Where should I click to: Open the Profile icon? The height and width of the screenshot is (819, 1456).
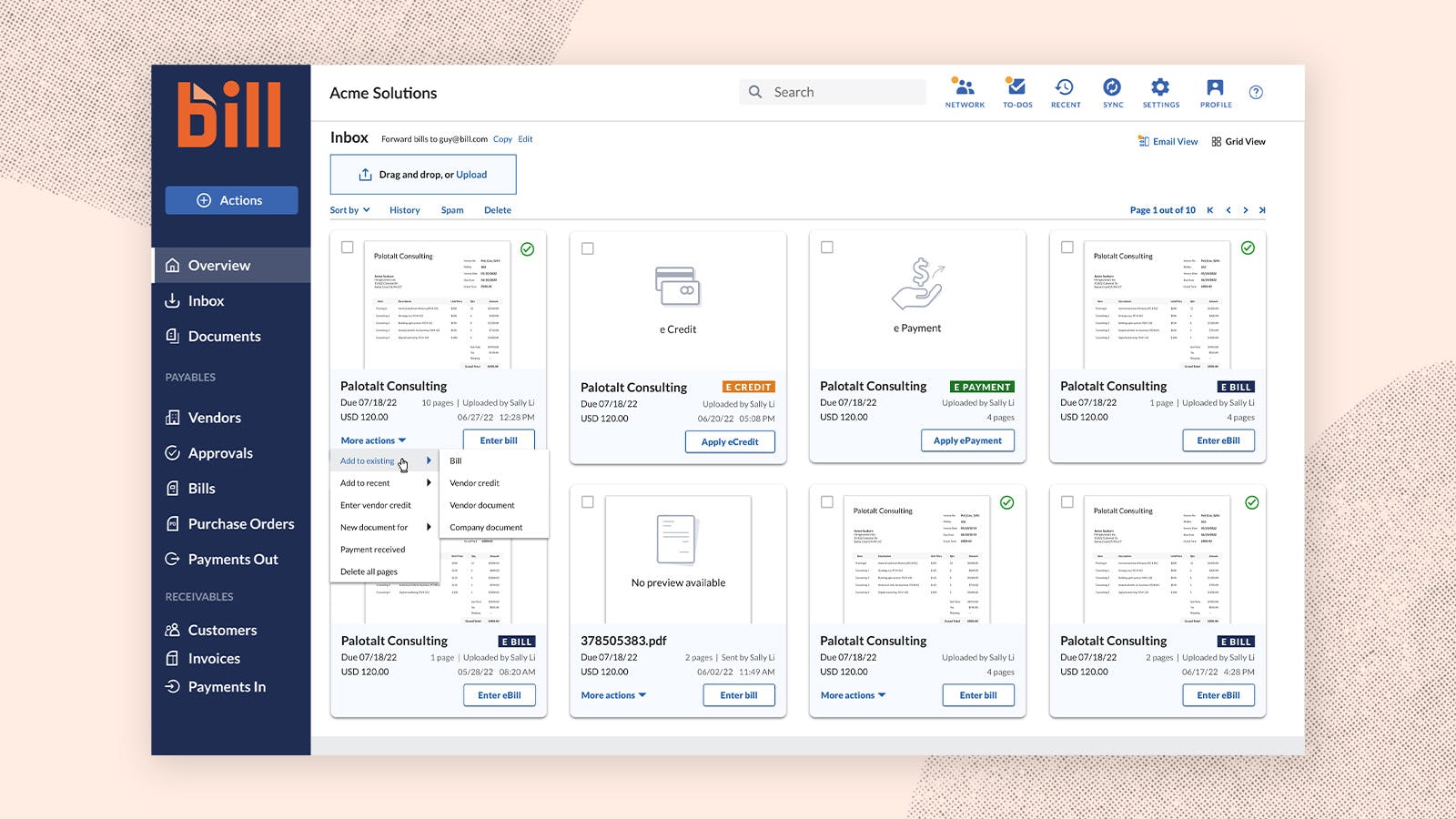point(1215,86)
